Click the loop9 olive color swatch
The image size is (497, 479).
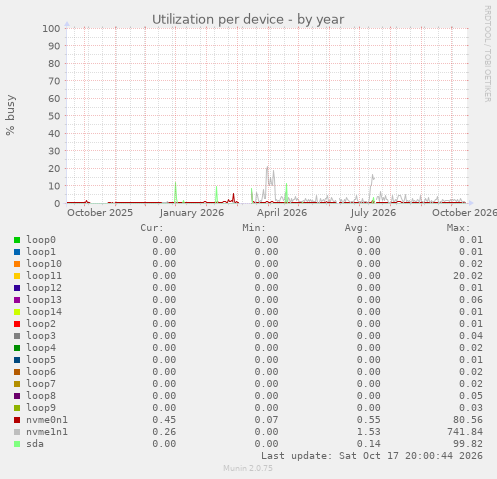(x=17, y=408)
